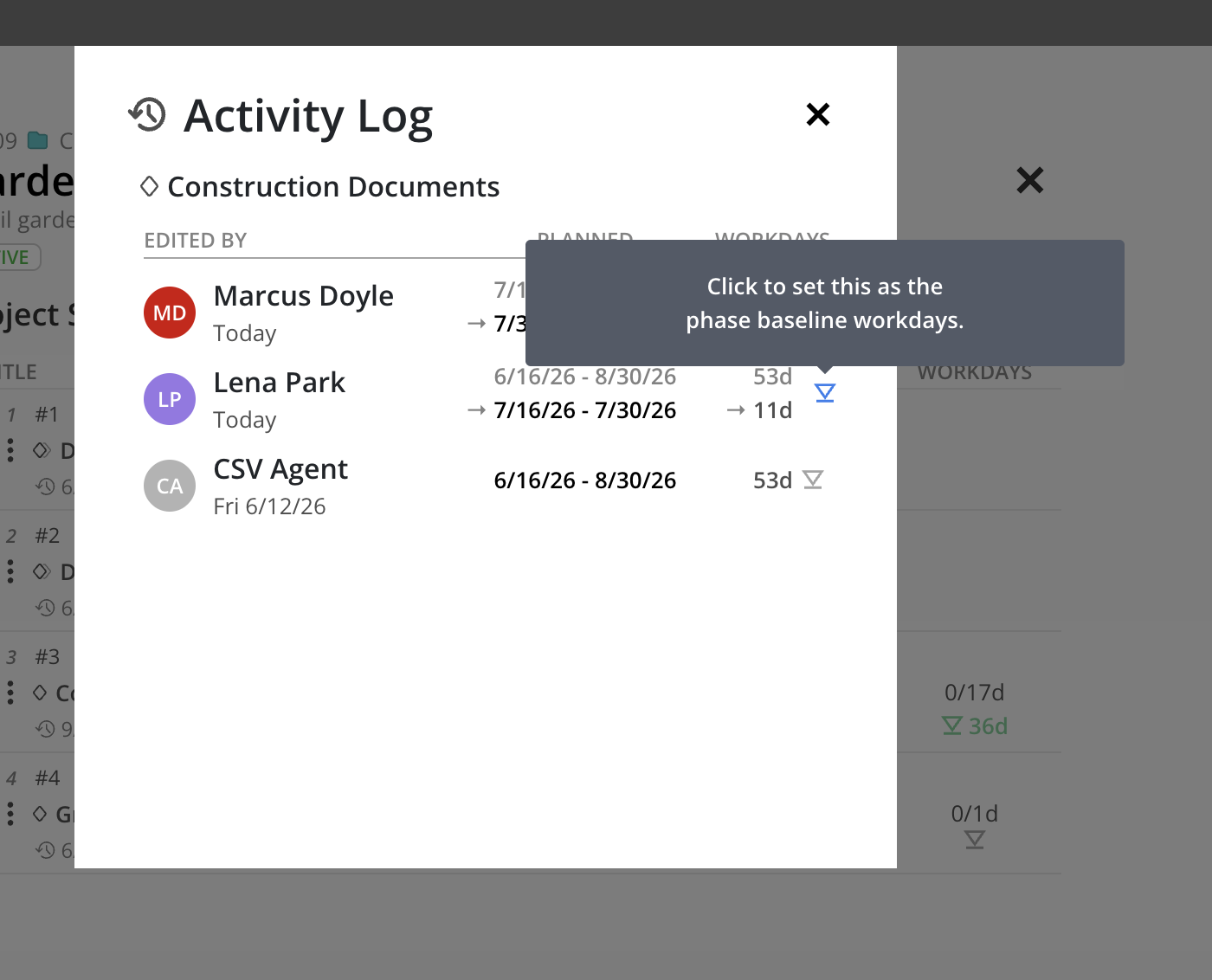Click Marcus Doyle's MD avatar
The height and width of the screenshot is (980, 1212).
click(x=170, y=313)
